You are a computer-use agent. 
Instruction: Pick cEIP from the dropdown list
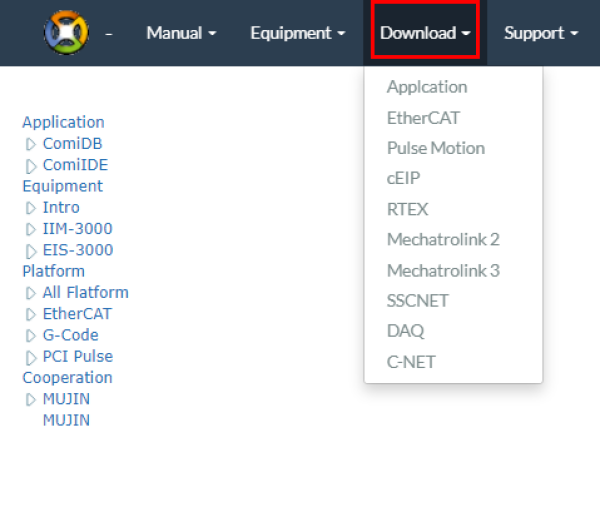[404, 178]
